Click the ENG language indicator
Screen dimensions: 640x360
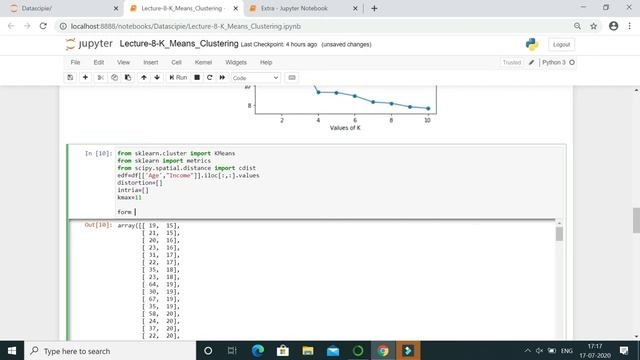(x=567, y=351)
